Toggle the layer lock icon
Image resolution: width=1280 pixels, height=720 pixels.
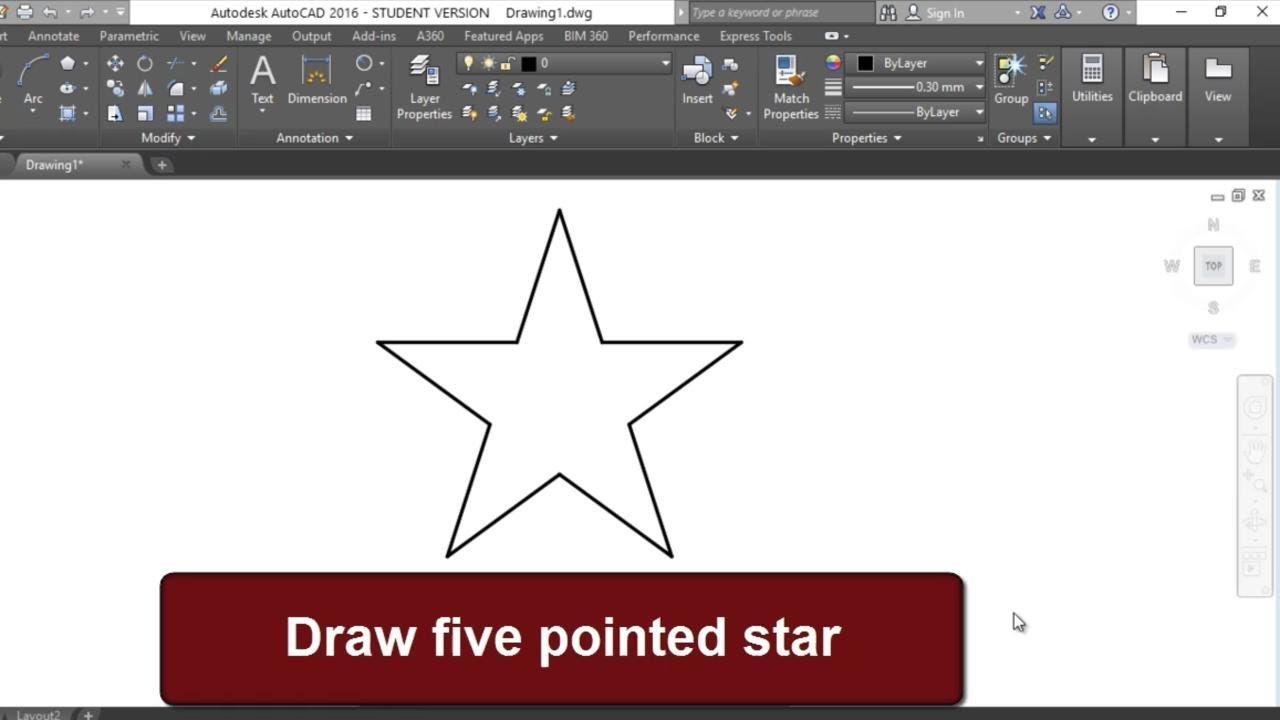(x=505, y=63)
